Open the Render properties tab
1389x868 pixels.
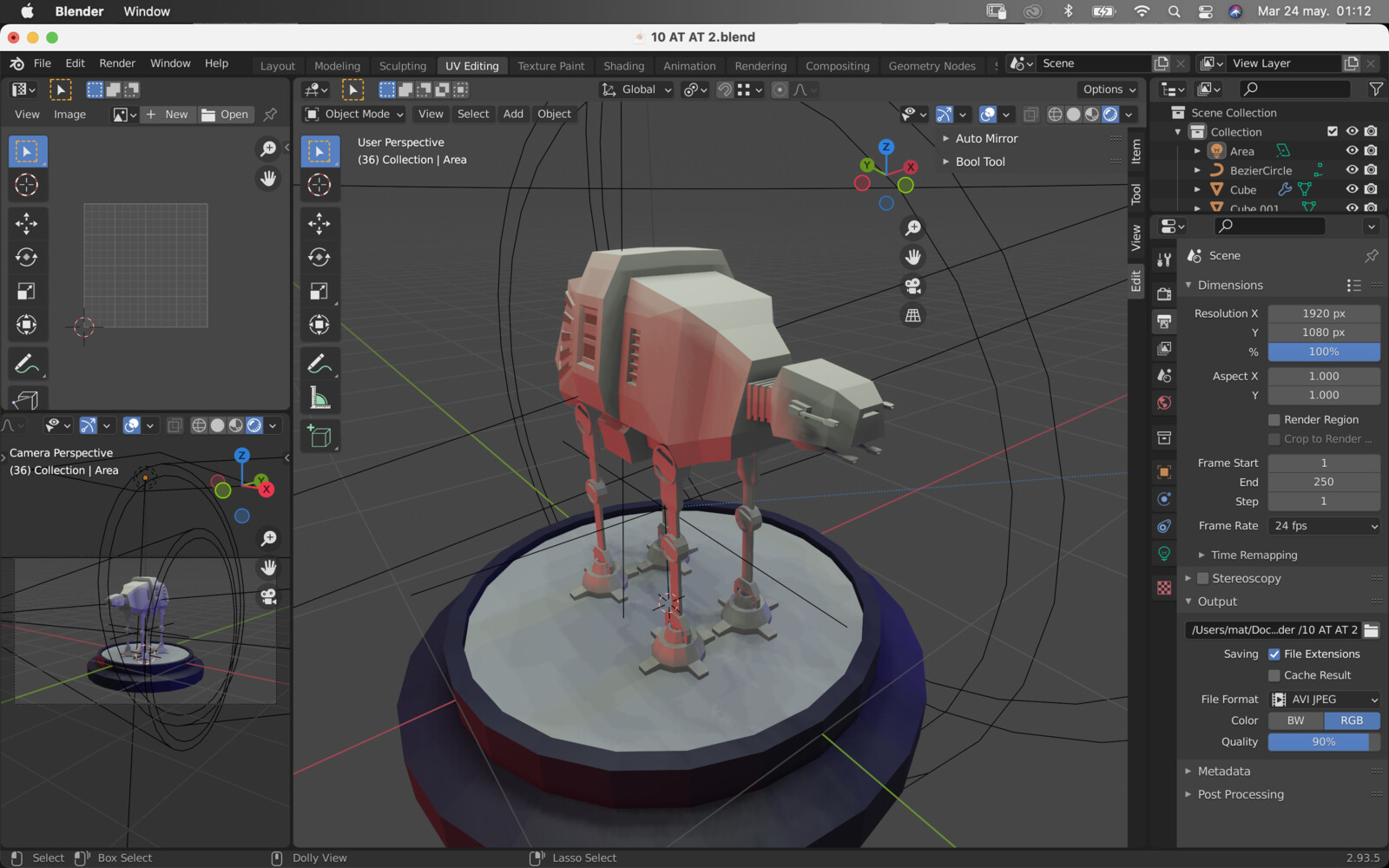coord(1164,293)
